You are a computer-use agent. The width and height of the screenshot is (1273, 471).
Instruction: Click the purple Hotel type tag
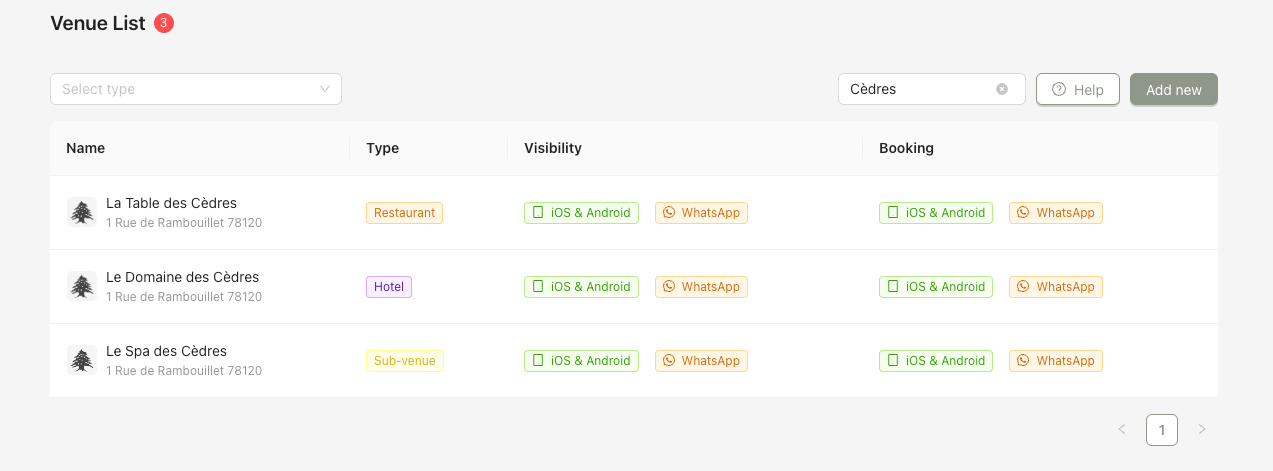coord(389,287)
